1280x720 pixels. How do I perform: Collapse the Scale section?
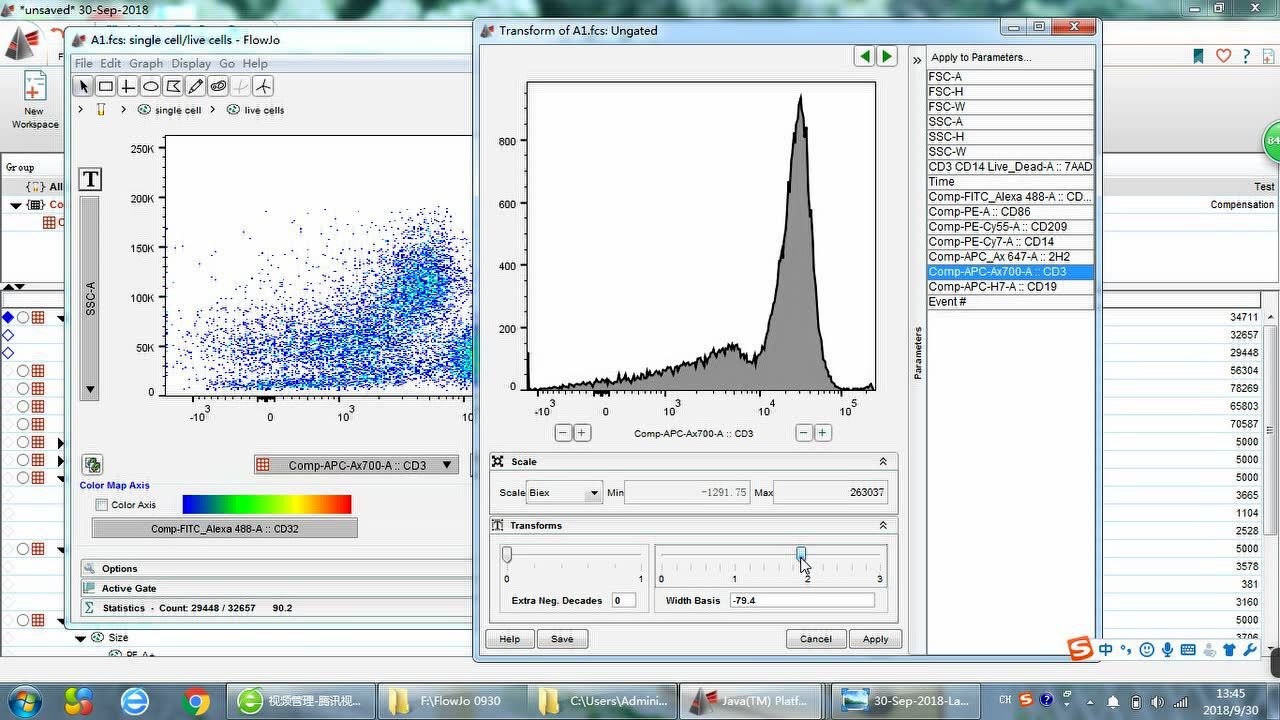[x=883, y=462]
